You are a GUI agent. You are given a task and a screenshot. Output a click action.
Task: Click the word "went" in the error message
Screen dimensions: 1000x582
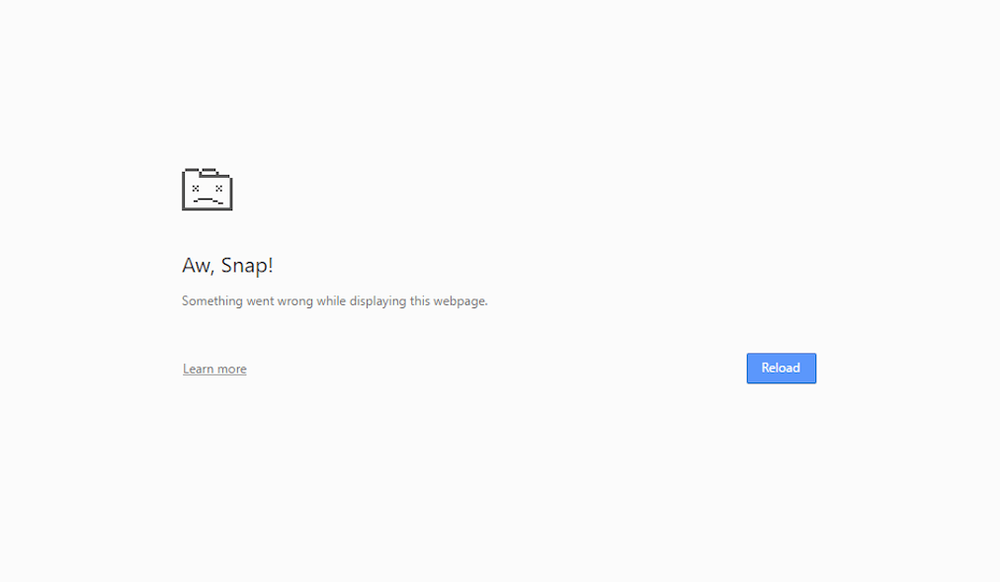(260, 301)
